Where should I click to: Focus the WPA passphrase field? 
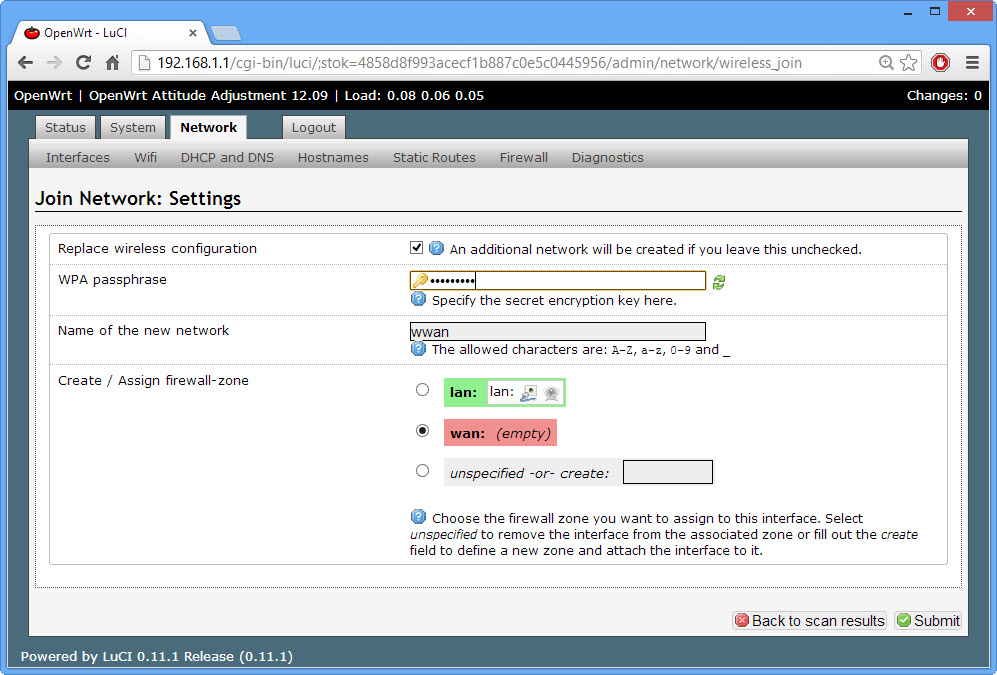pos(558,280)
